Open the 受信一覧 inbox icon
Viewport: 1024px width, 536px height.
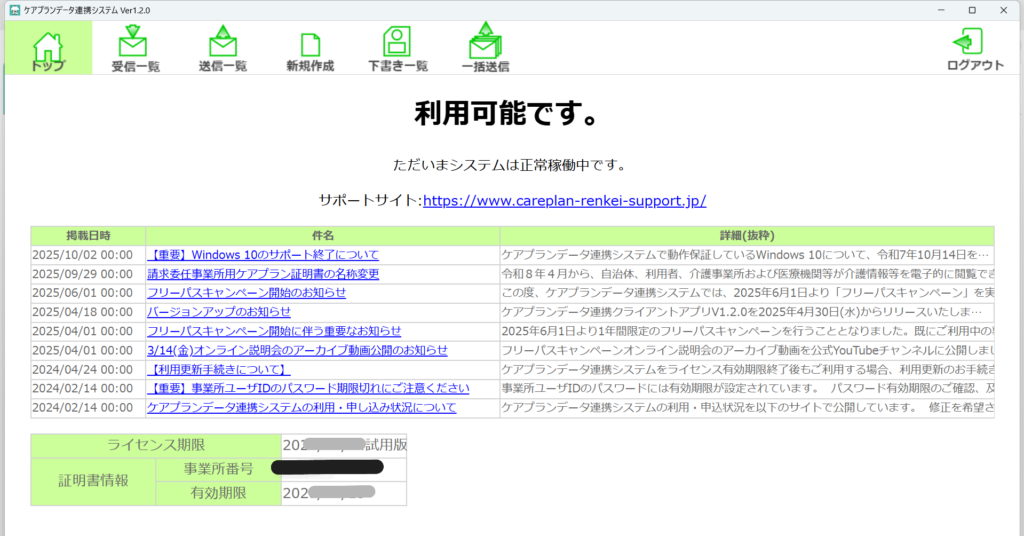click(135, 48)
